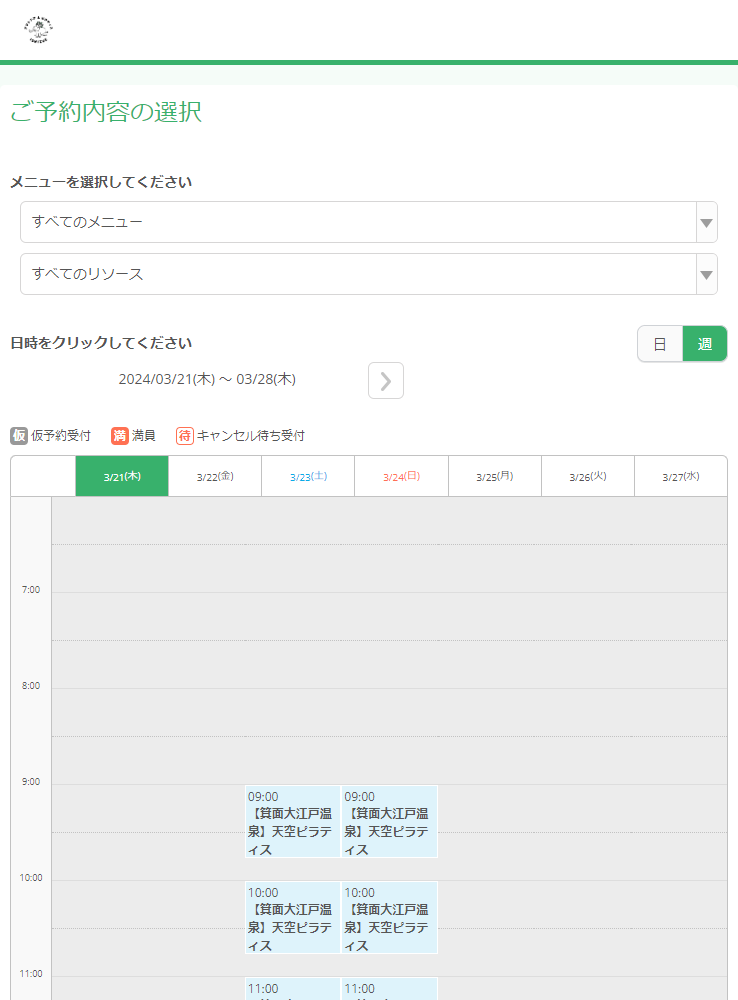Click the arrow on the resource selector
This screenshot has height=1000, width=738.
pyautogui.click(x=705, y=274)
